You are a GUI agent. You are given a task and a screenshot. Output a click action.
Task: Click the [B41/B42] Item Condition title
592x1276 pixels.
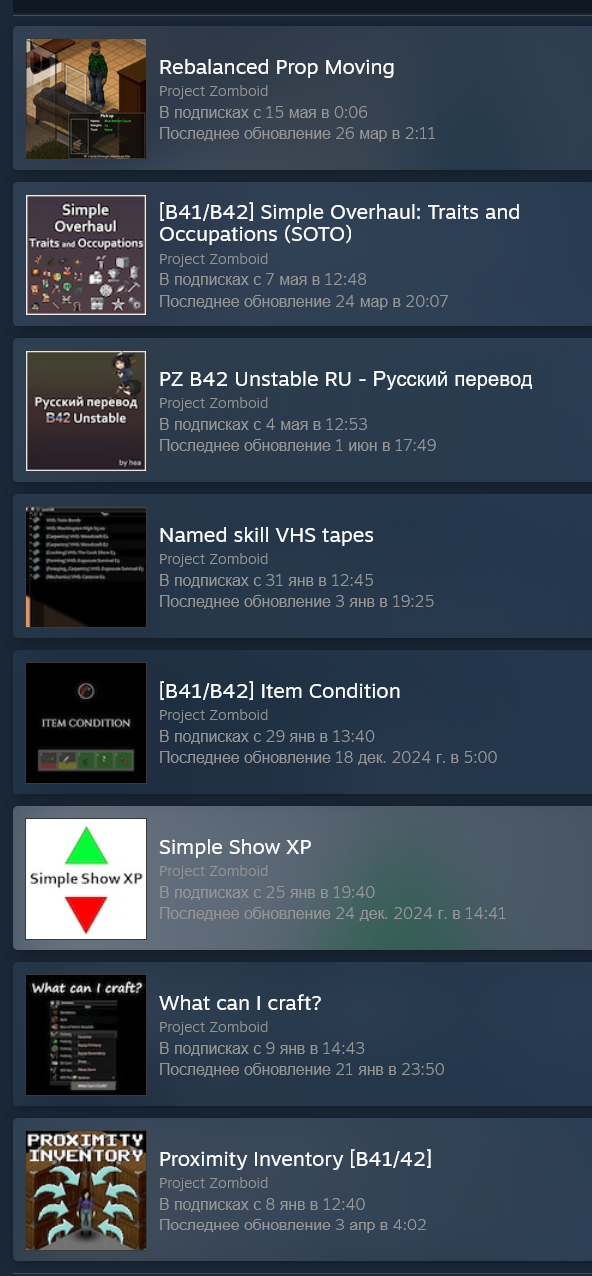280,691
